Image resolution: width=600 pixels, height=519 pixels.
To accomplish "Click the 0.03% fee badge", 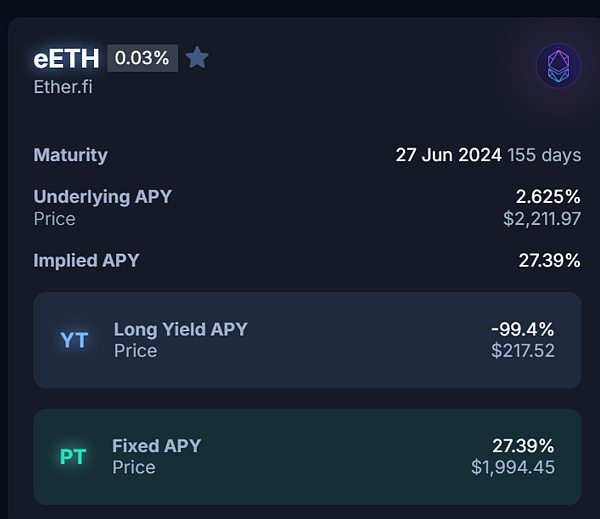I will [142, 58].
